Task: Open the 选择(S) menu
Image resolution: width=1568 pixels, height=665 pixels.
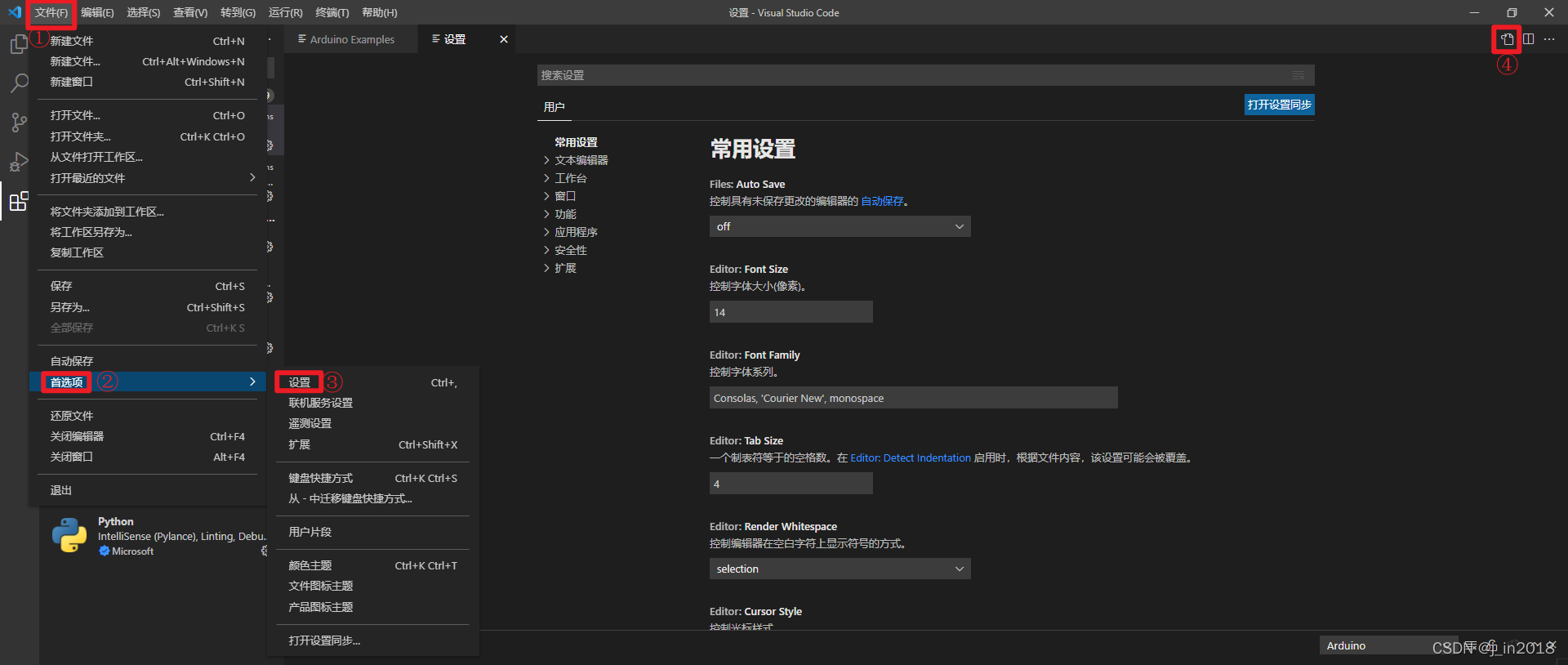Action: click(x=144, y=12)
